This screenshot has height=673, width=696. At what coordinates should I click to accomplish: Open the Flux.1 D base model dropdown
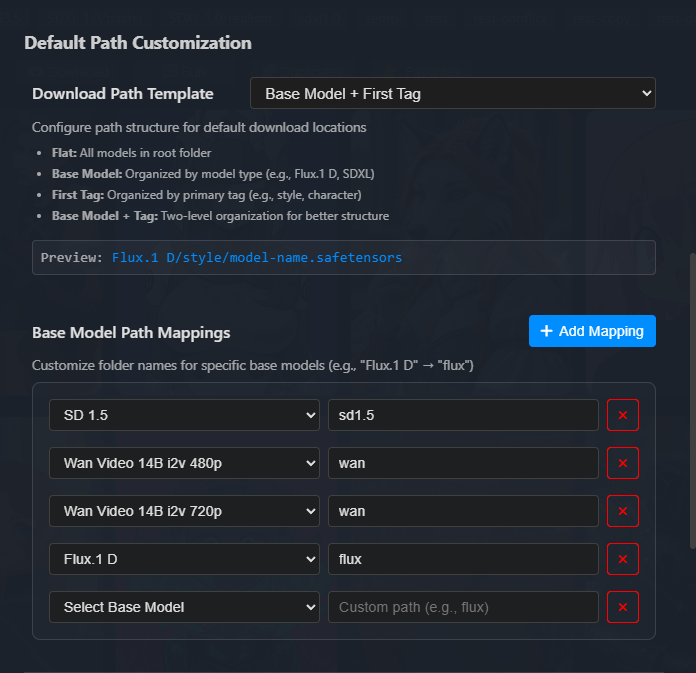click(184, 559)
